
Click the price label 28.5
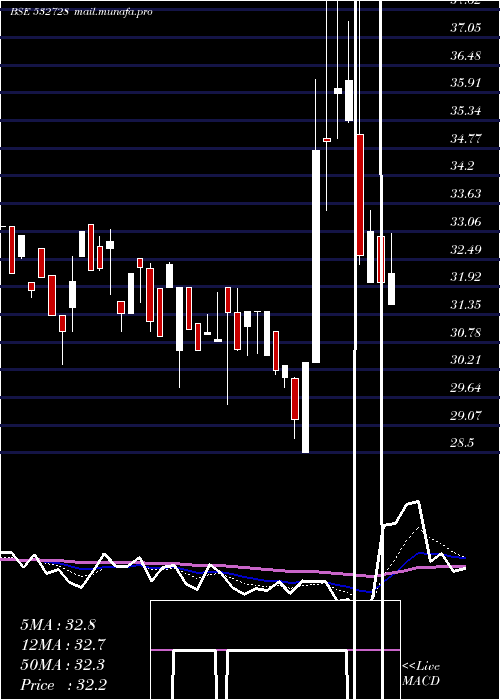(462, 443)
